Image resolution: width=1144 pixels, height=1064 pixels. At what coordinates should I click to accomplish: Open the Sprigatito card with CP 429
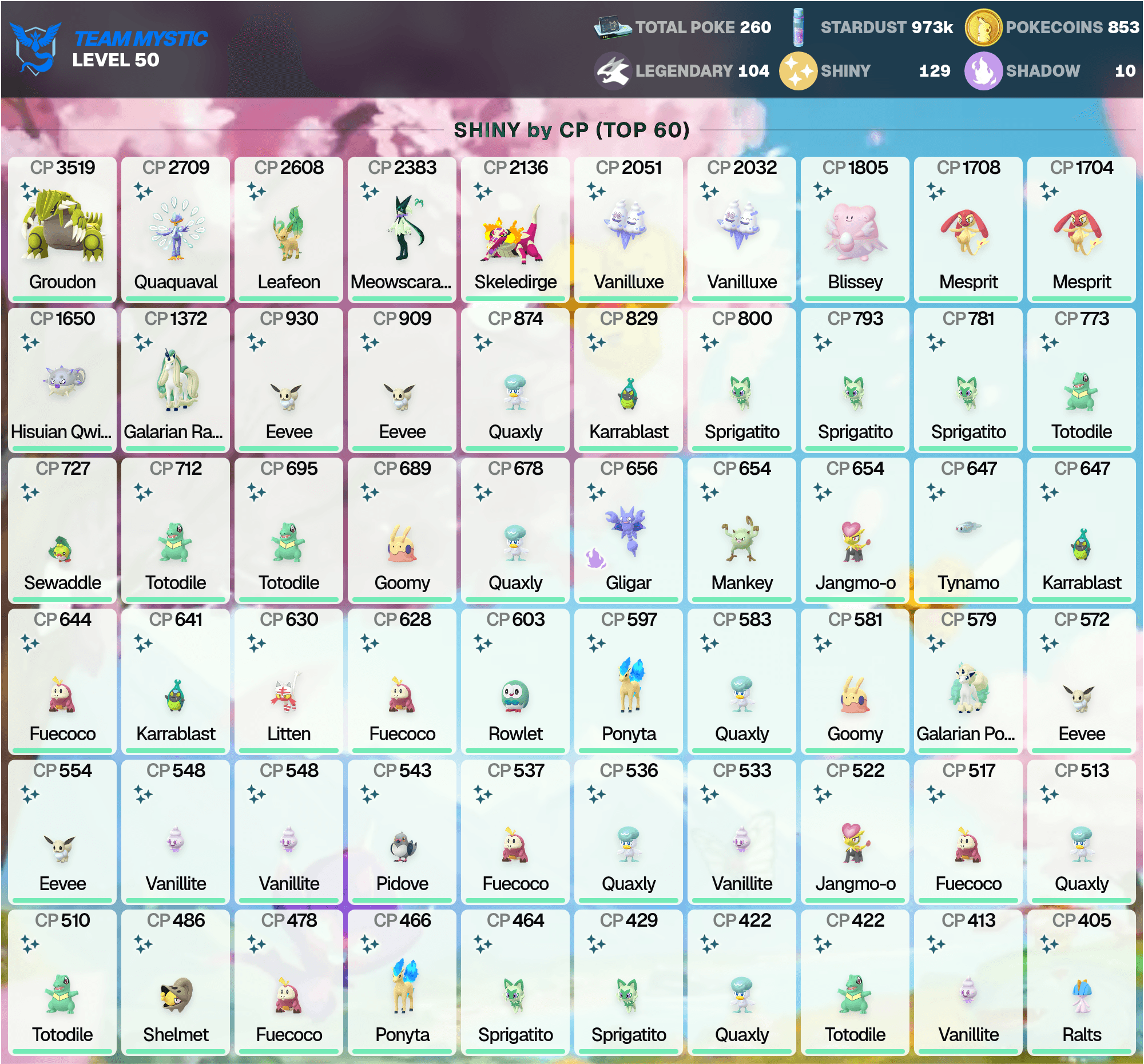629,983
